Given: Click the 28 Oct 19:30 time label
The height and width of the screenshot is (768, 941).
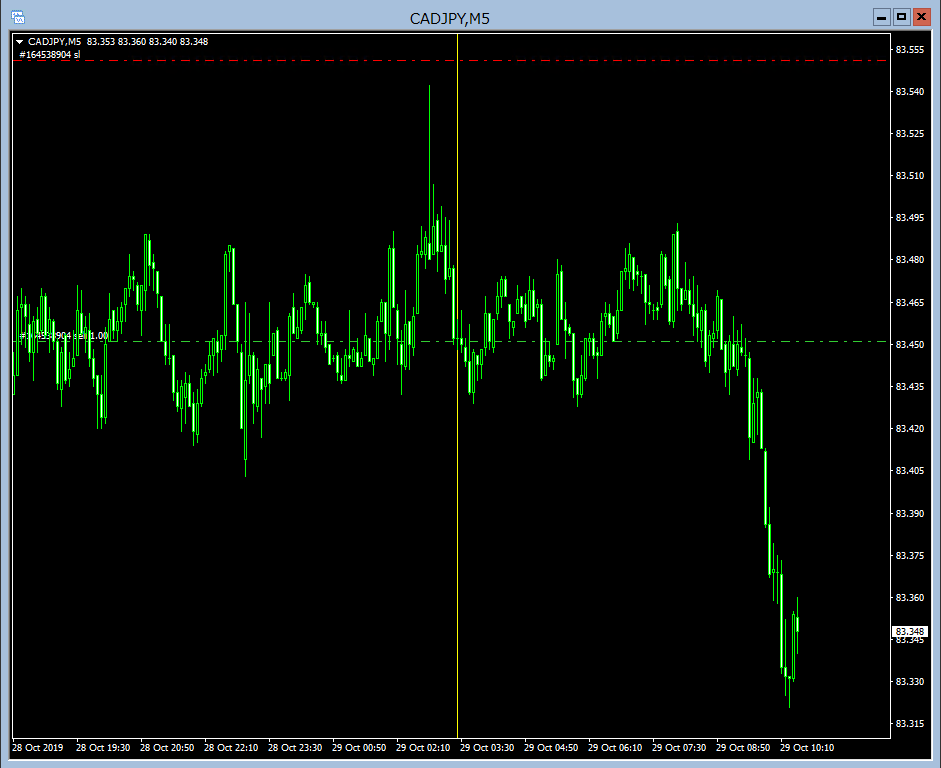Looking at the screenshot, I should click(103, 748).
